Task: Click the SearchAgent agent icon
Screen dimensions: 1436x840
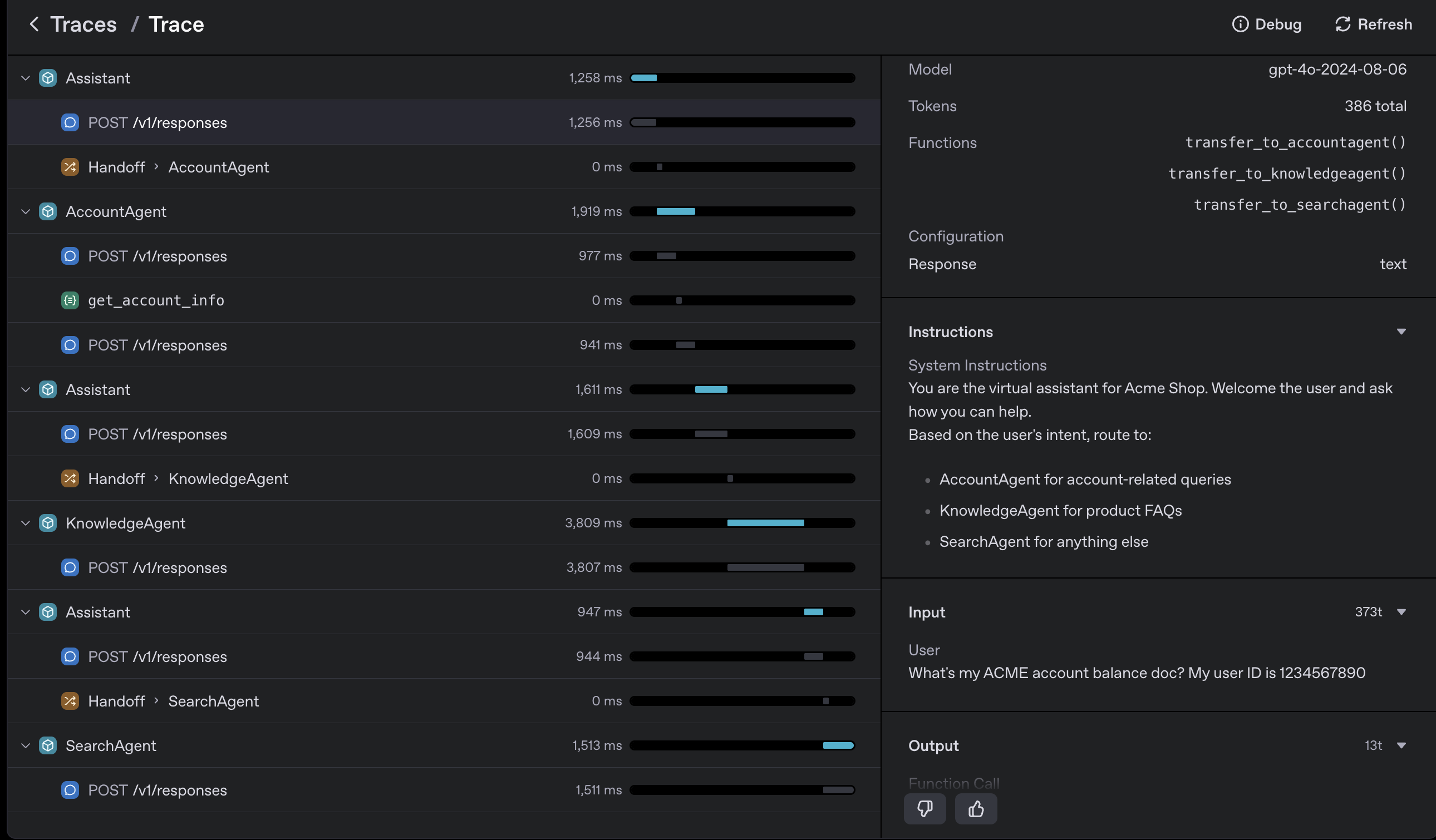Action: (x=48, y=745)
